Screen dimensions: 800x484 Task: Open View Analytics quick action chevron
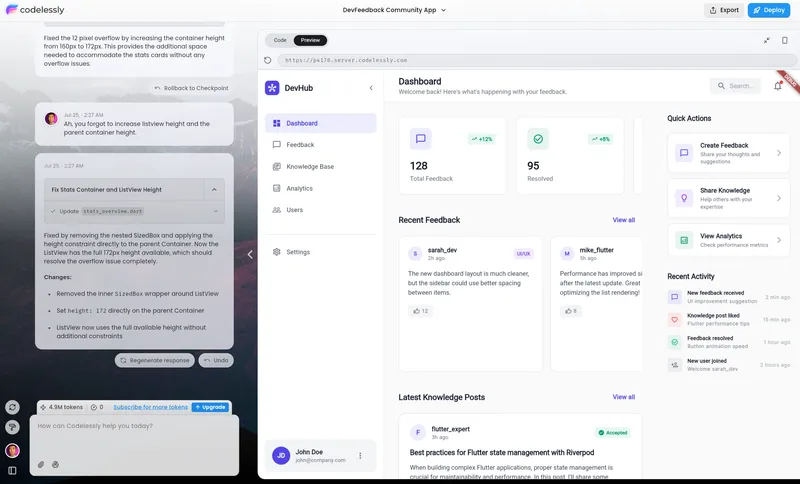click(x=779, y=240)
